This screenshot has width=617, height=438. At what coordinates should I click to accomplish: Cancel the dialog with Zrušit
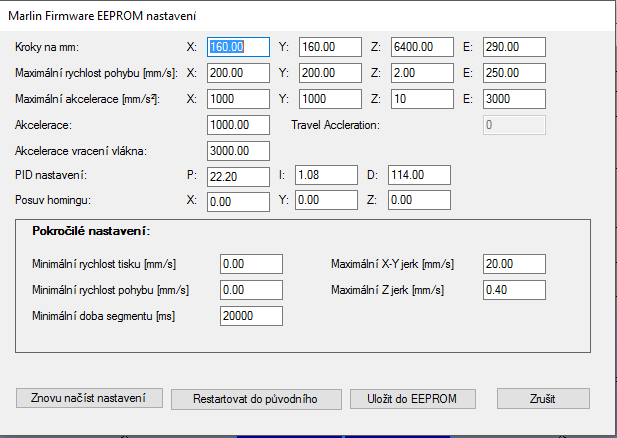pos(543,398)
